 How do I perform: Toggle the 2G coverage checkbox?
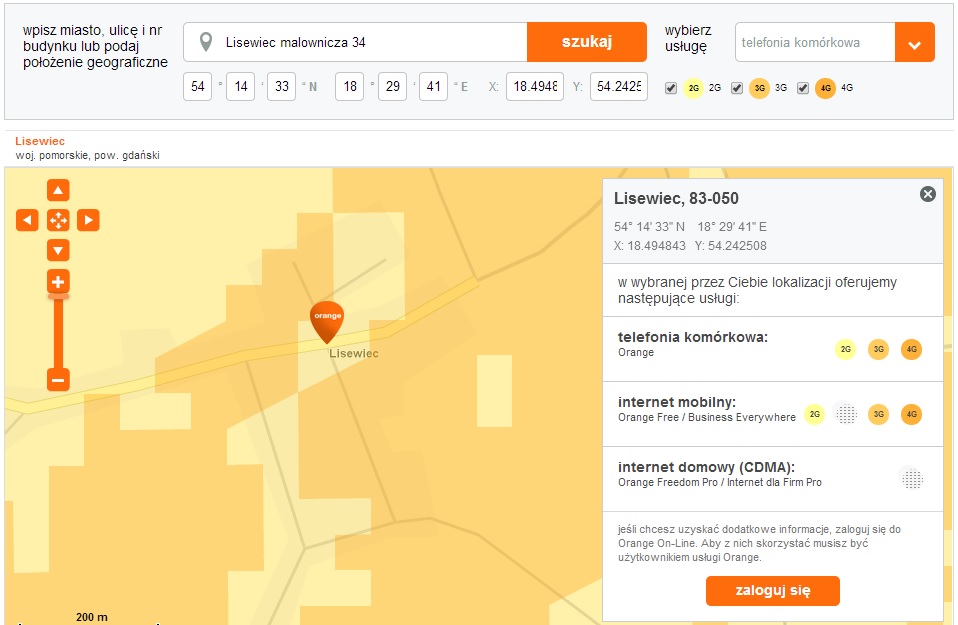(x=671, y=88)
